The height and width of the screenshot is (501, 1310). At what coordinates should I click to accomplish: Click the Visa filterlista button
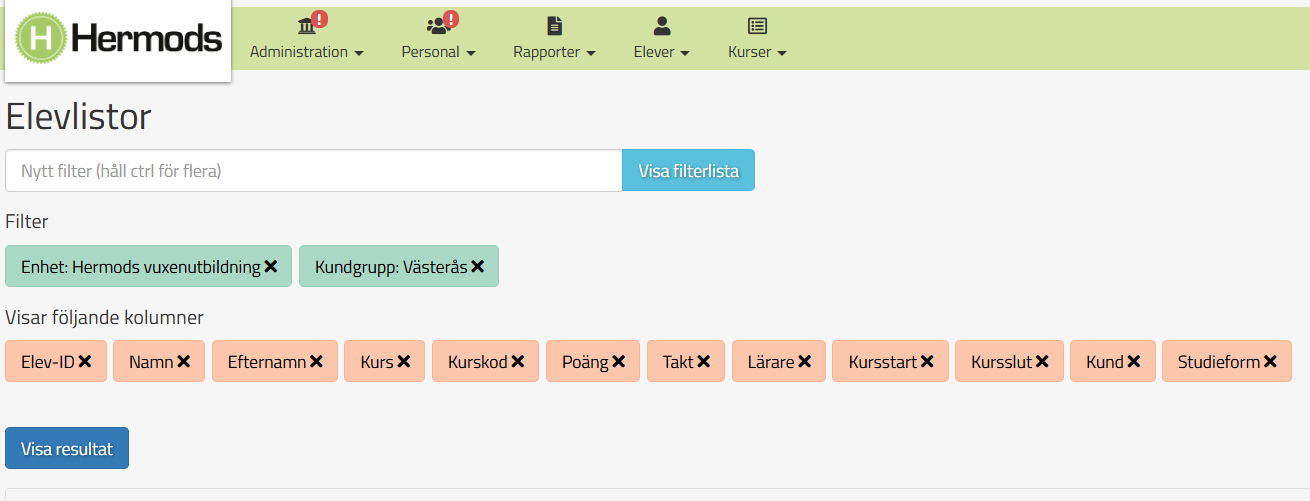pos(688,171)
